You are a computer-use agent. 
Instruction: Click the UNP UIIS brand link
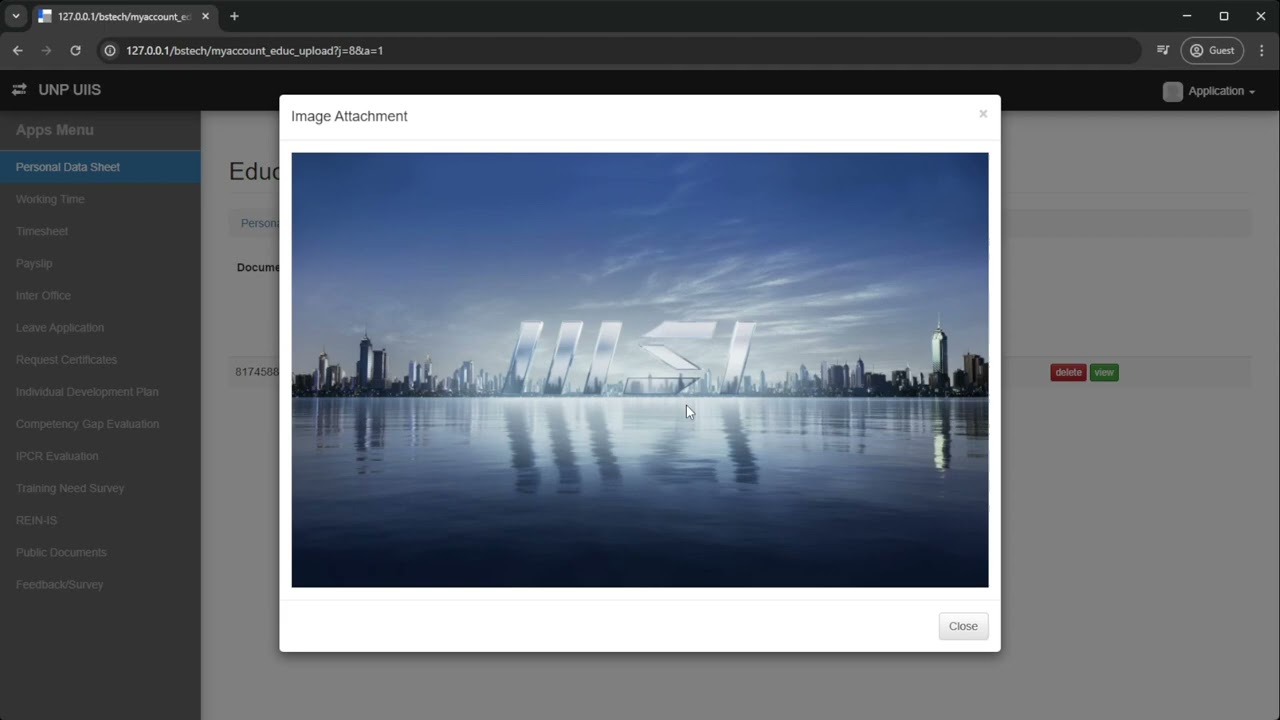pos(70,90)
